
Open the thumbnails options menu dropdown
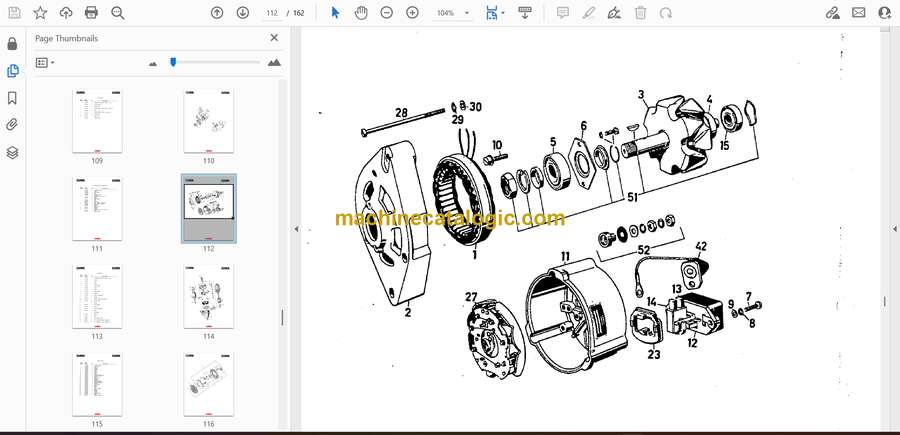coord(45,62)
